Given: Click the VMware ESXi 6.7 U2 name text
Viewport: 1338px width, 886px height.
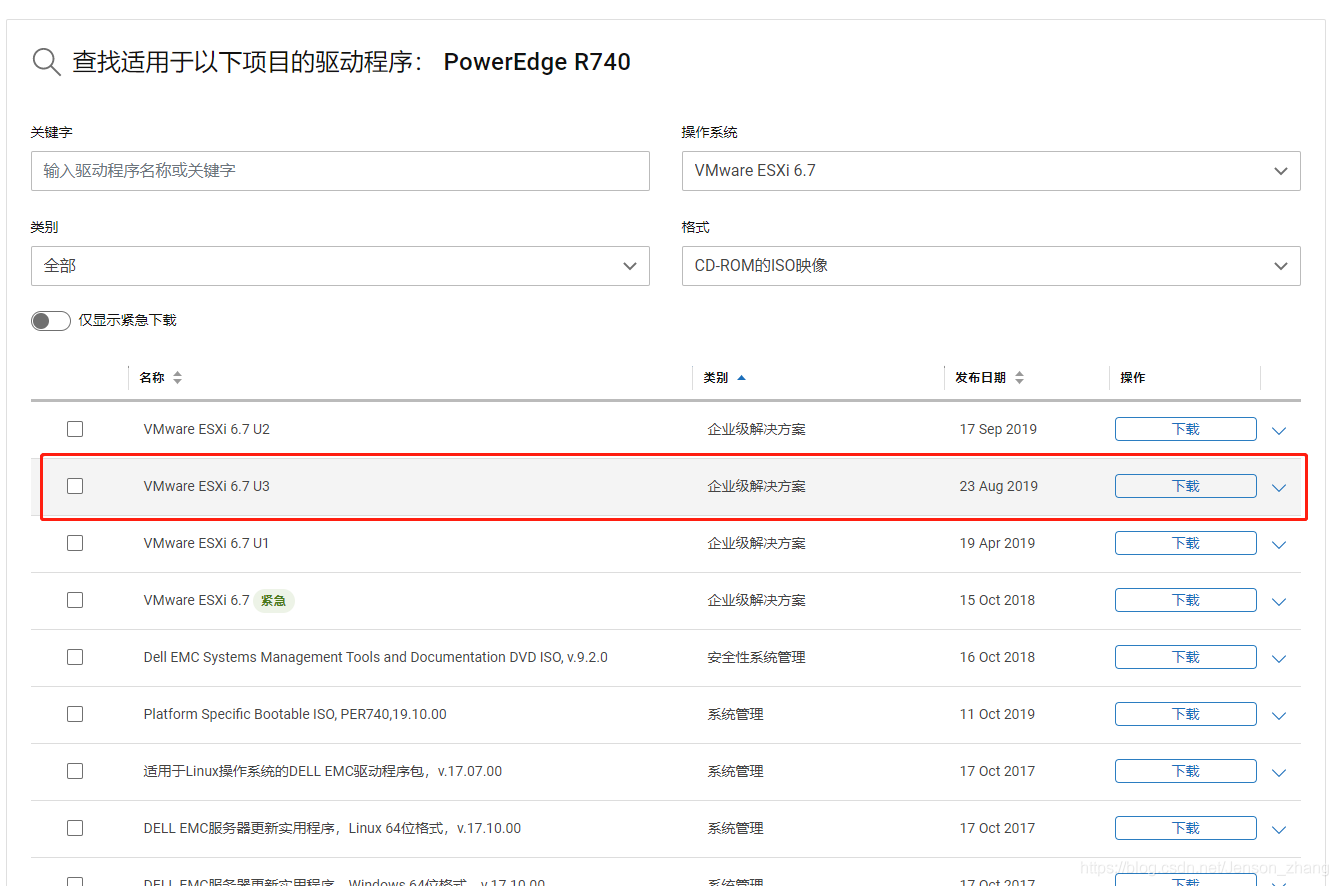Looking at the screenshot, I should coord(207,429).
